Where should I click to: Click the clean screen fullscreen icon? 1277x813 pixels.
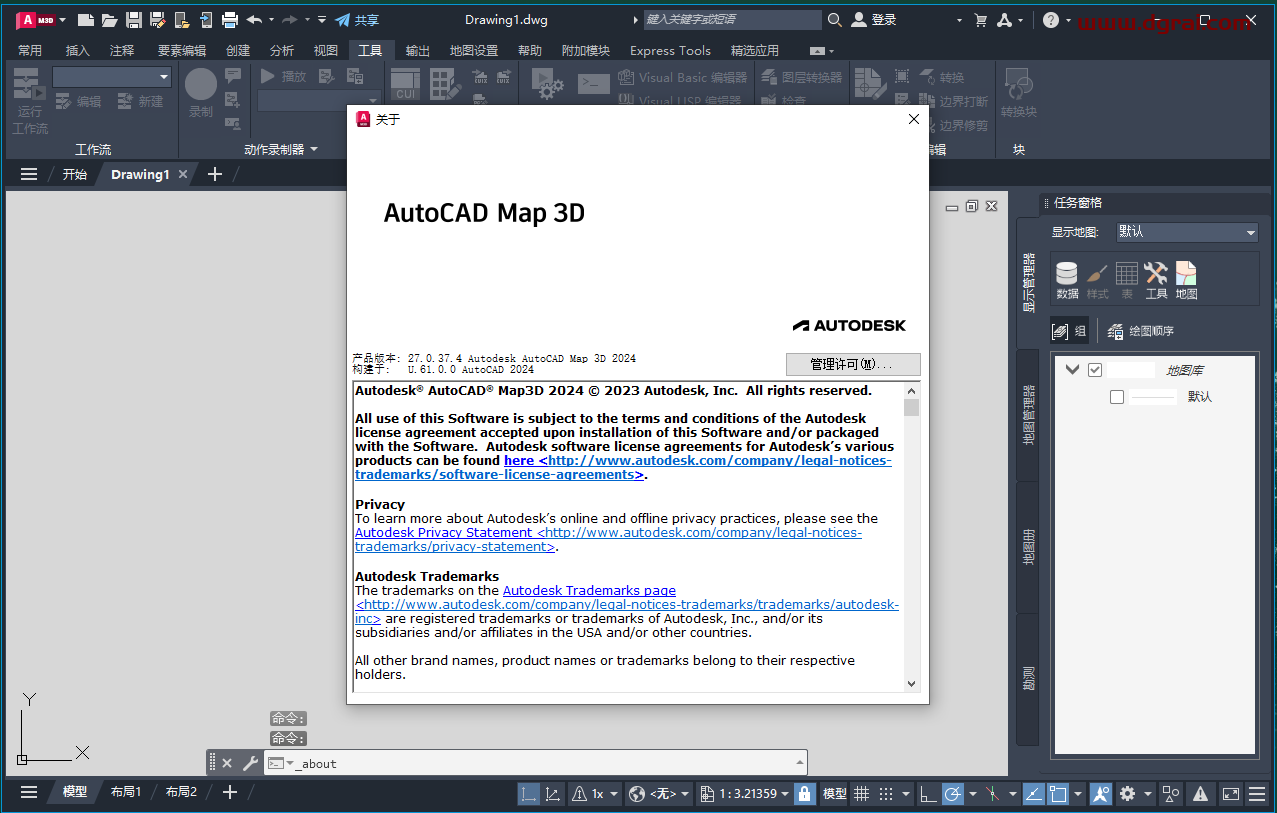tap(1231, 794)
